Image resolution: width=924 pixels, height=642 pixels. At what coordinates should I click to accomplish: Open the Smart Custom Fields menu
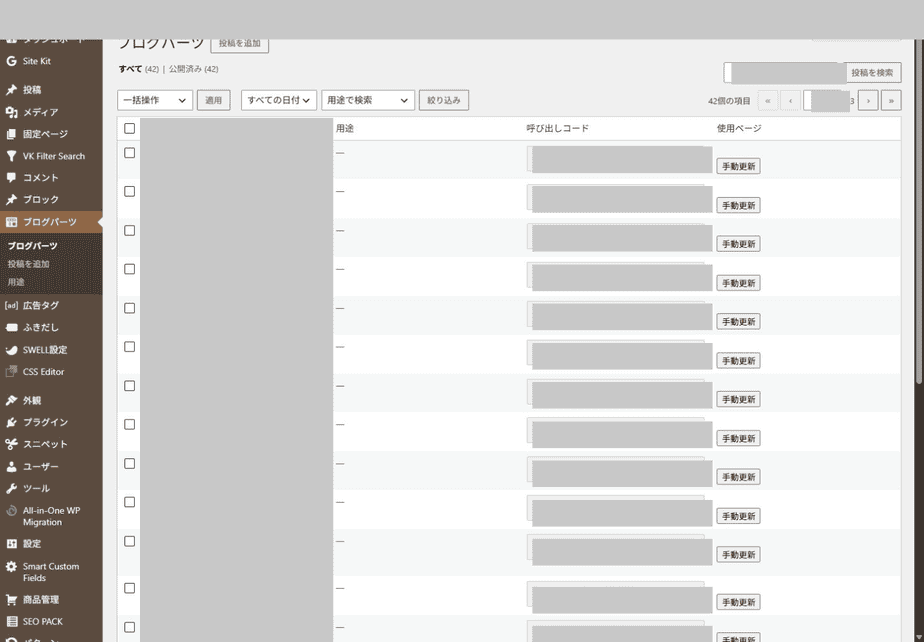pyautogui.click(x=51, y=572)
